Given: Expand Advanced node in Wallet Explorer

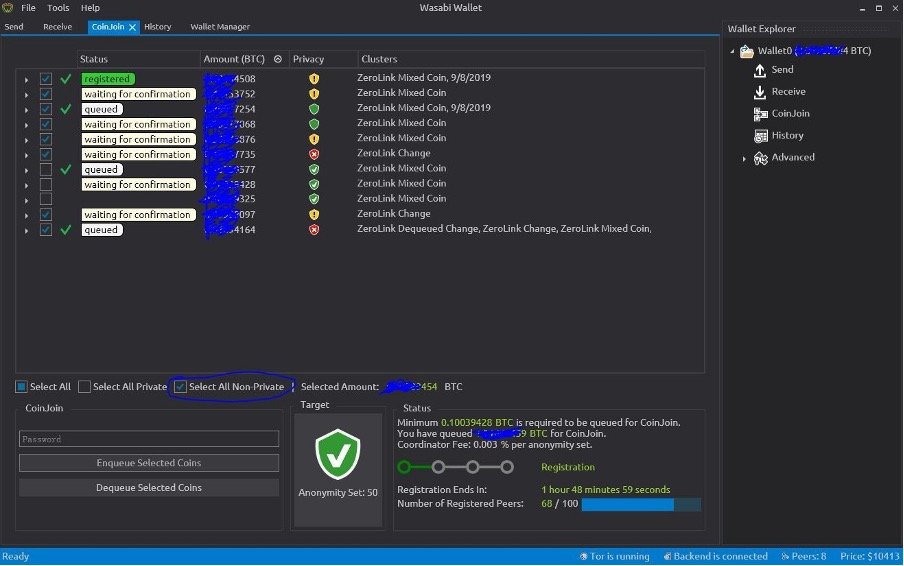Looking at the screenshot, I should tap(744, 159).
